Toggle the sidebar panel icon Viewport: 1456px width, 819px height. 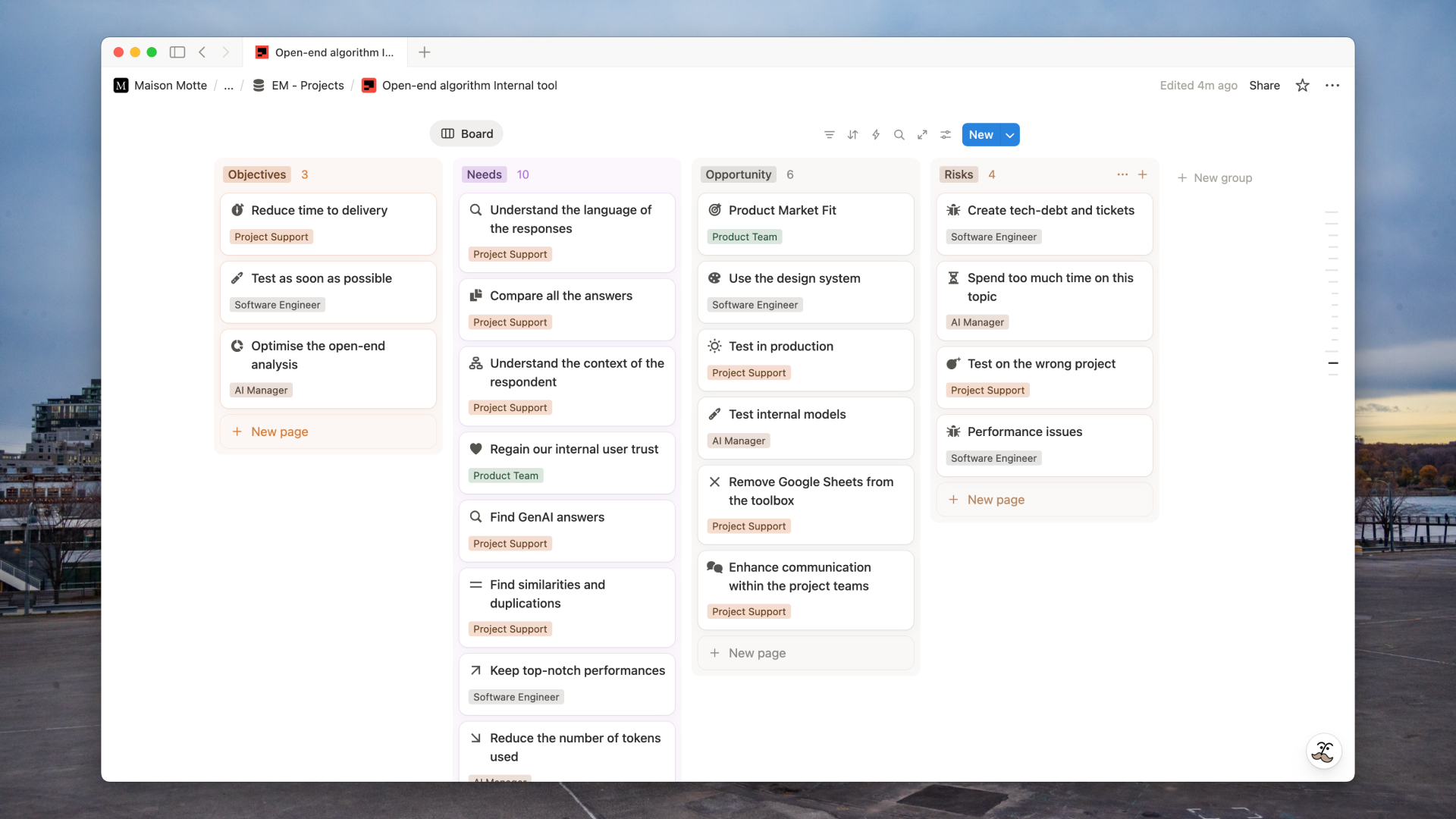[x=177, y=52]
